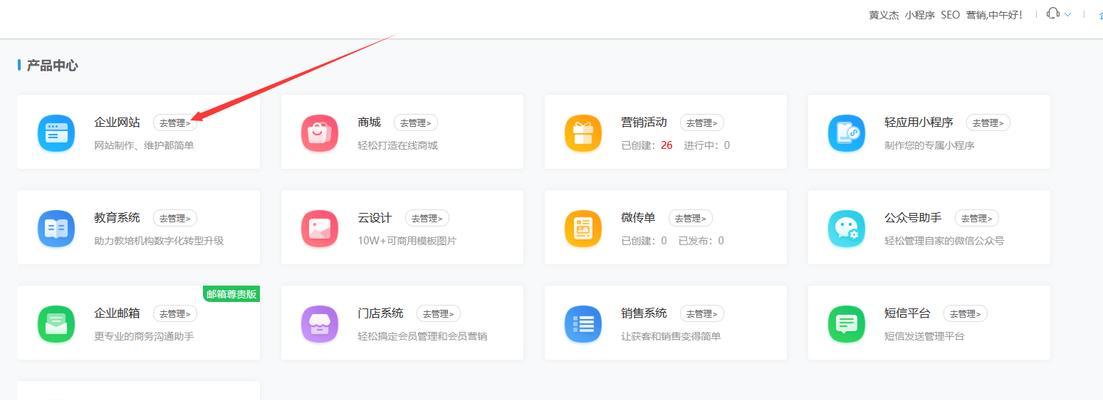1103x400 pixels.
Task: Click the 云设计 picture icon
Action: tap(319, 228)
